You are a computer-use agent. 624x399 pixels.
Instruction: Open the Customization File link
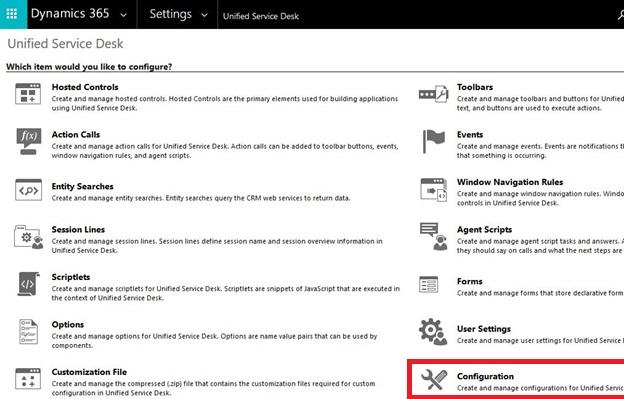[x=89, y=372]
